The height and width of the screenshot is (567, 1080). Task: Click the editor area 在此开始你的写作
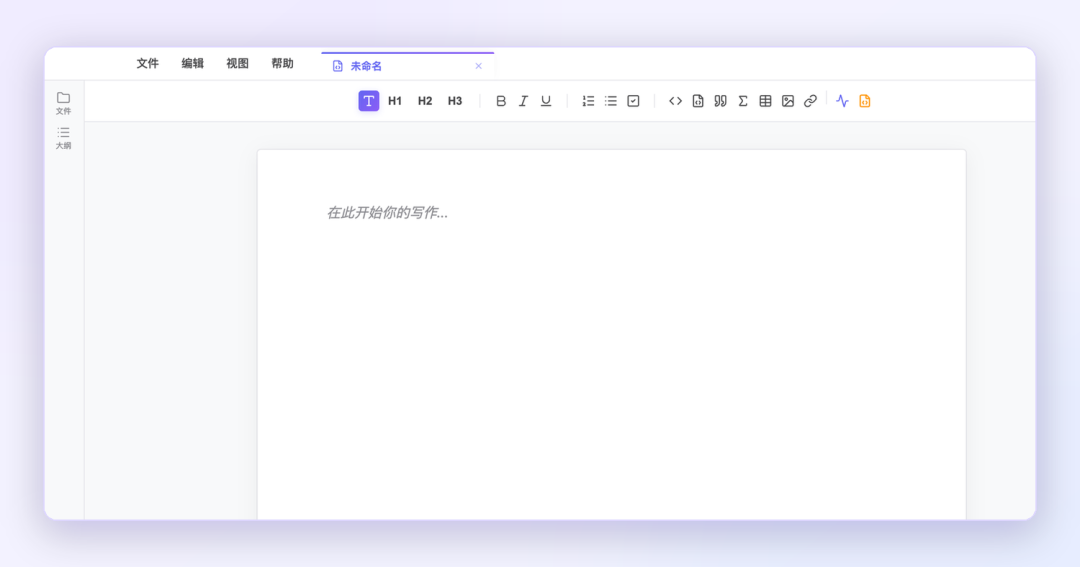point(387,213)
